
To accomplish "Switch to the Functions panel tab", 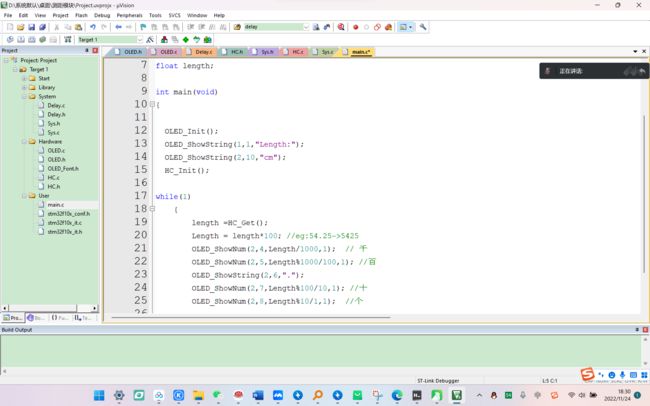I will point(59,318).
